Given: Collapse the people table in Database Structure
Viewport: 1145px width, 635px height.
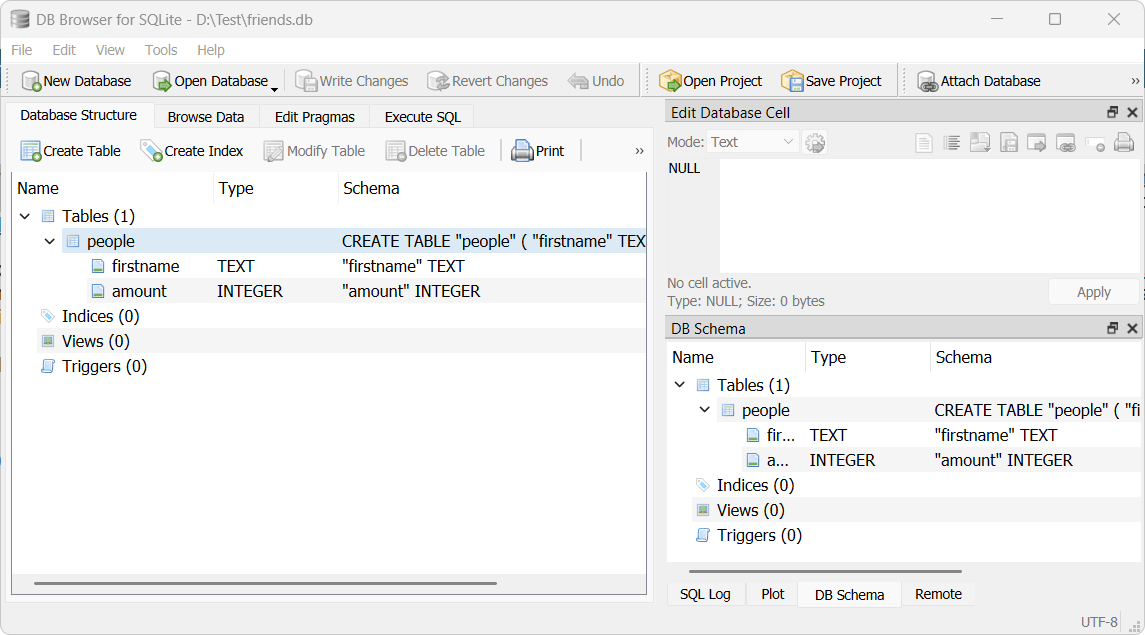Looking at the screenshot, I should point(50,241).
